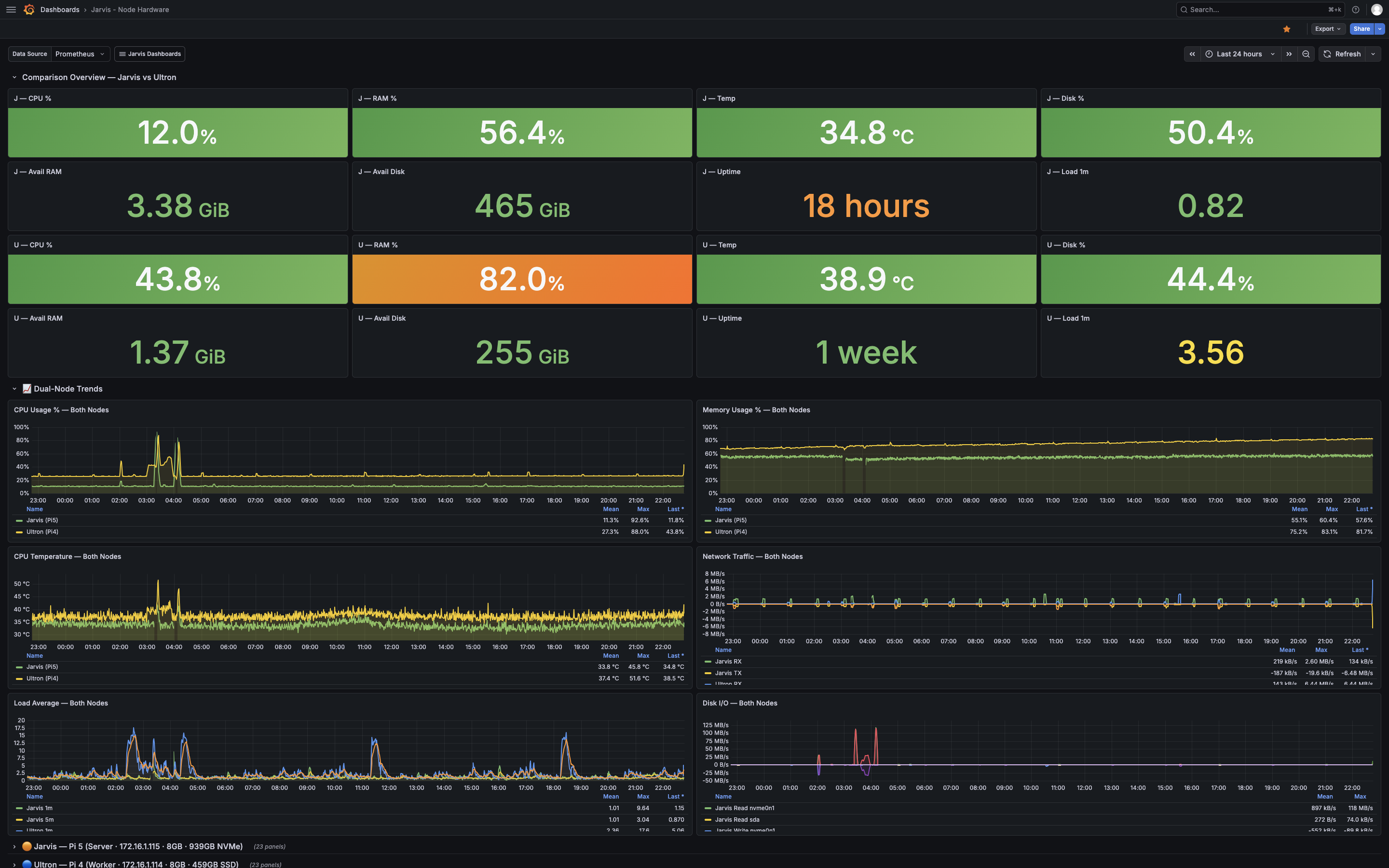Viewport: 1389px width, 868px height.
Task: Toggle Jarvis Read sda series in Disk I/O legend
Action: pyautogui.click(x=737, y=819)
